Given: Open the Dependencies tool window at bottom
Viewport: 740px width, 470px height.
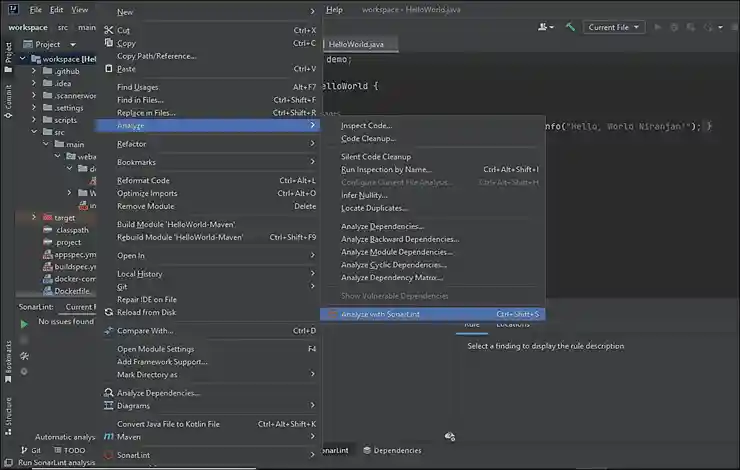Looking at the screenshot, I should tap(392, 450).
